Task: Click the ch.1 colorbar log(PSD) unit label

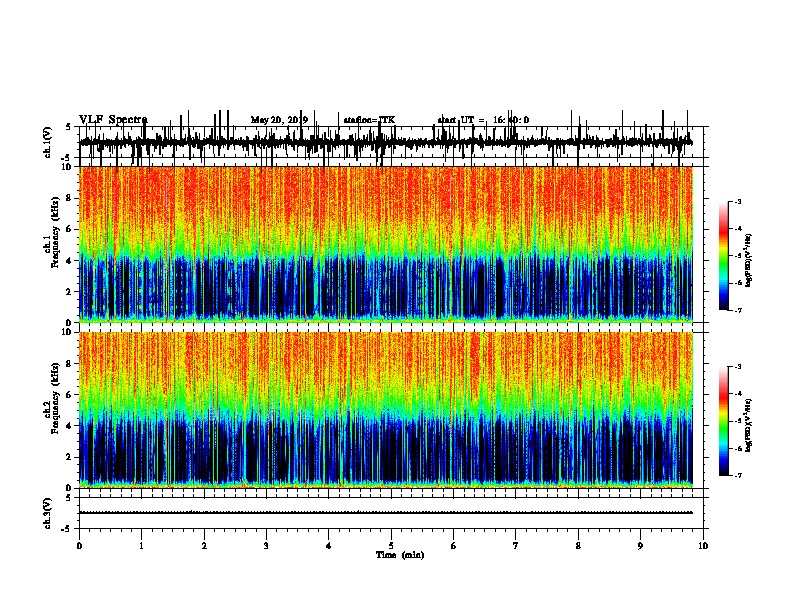Action: pos(749,261)
